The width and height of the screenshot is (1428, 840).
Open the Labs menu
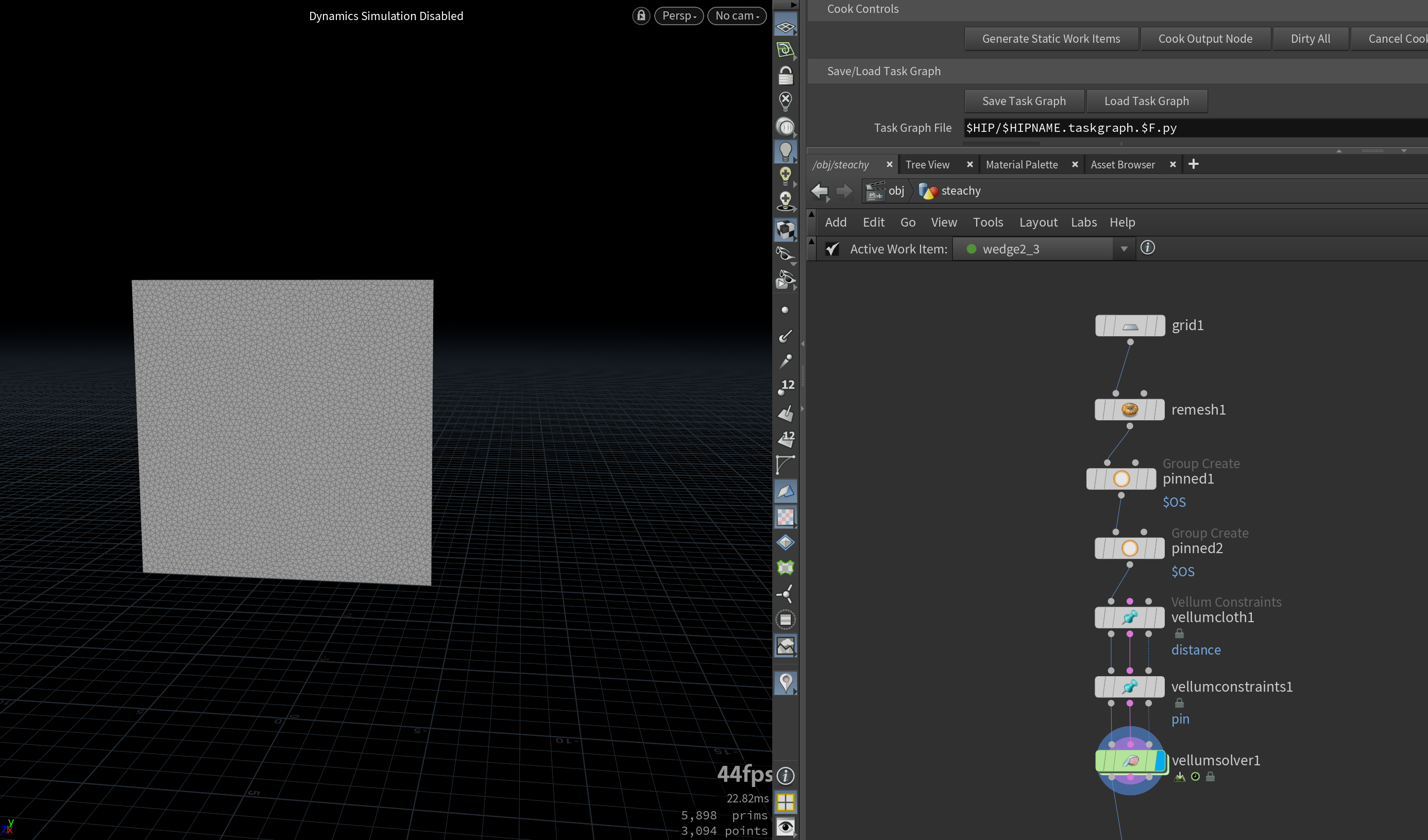click(x=1083, y=222)
